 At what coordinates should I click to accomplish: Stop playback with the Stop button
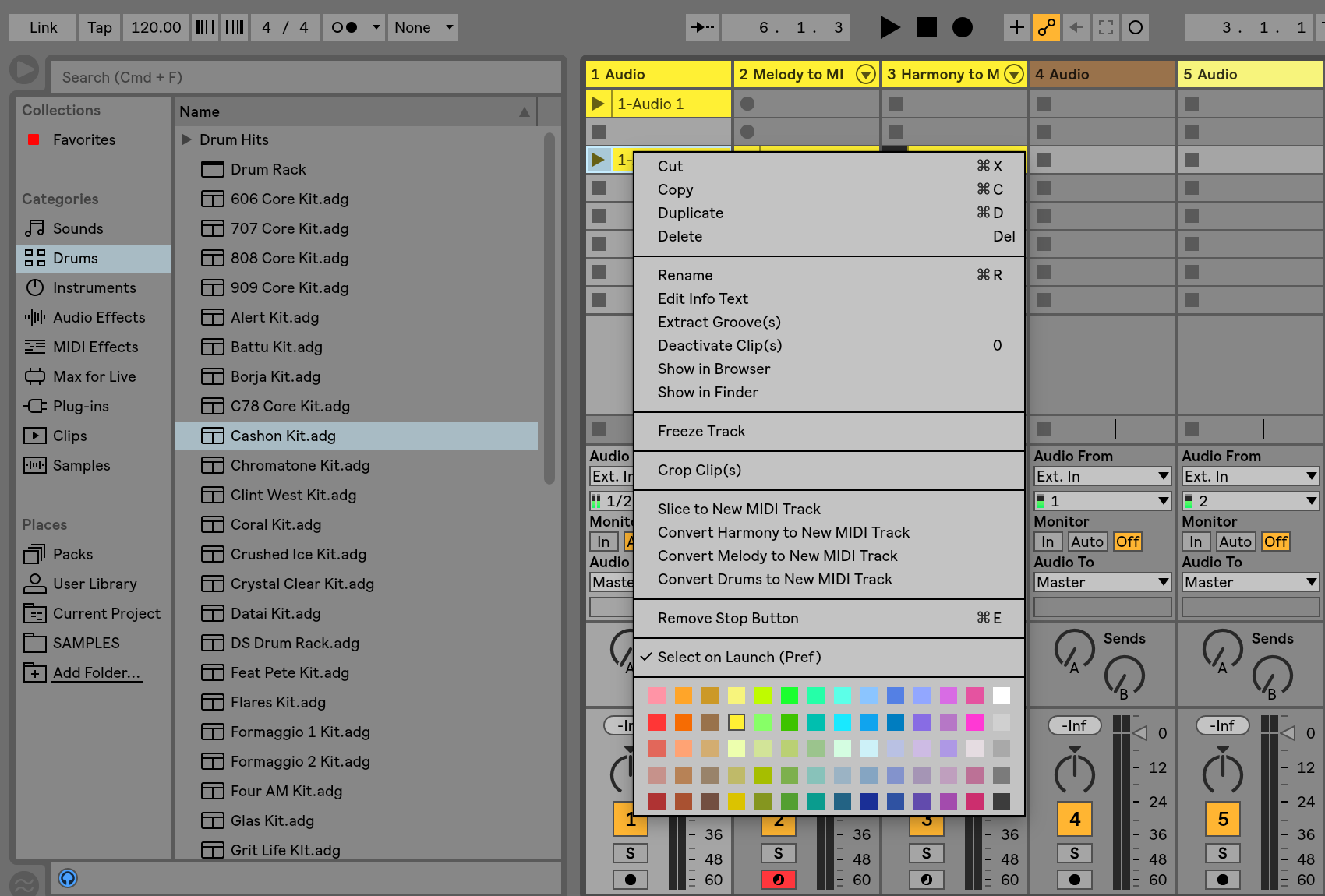pyautogui.click(x=927, y=27)
